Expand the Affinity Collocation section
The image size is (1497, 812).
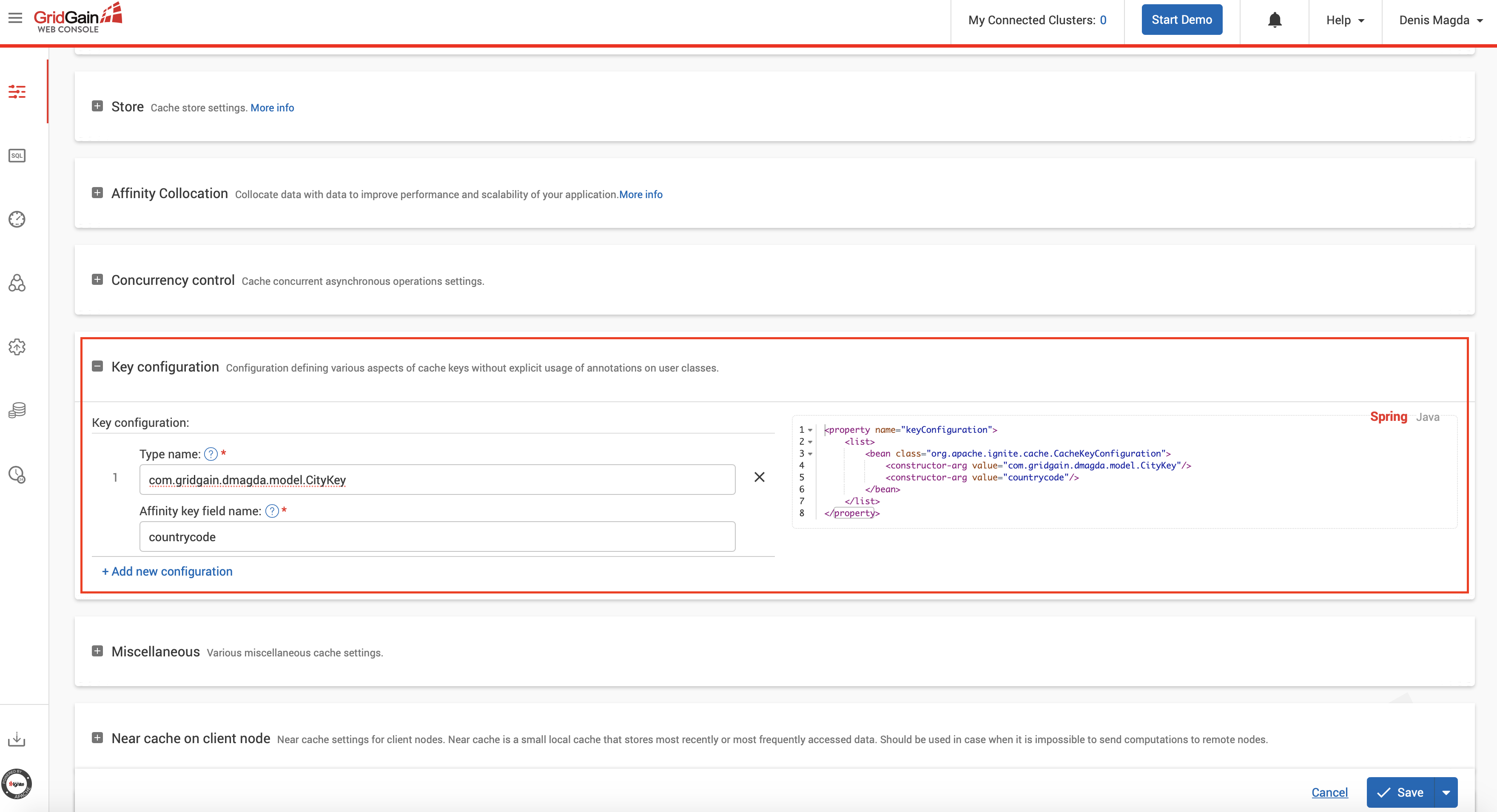(x=97, y=193)
